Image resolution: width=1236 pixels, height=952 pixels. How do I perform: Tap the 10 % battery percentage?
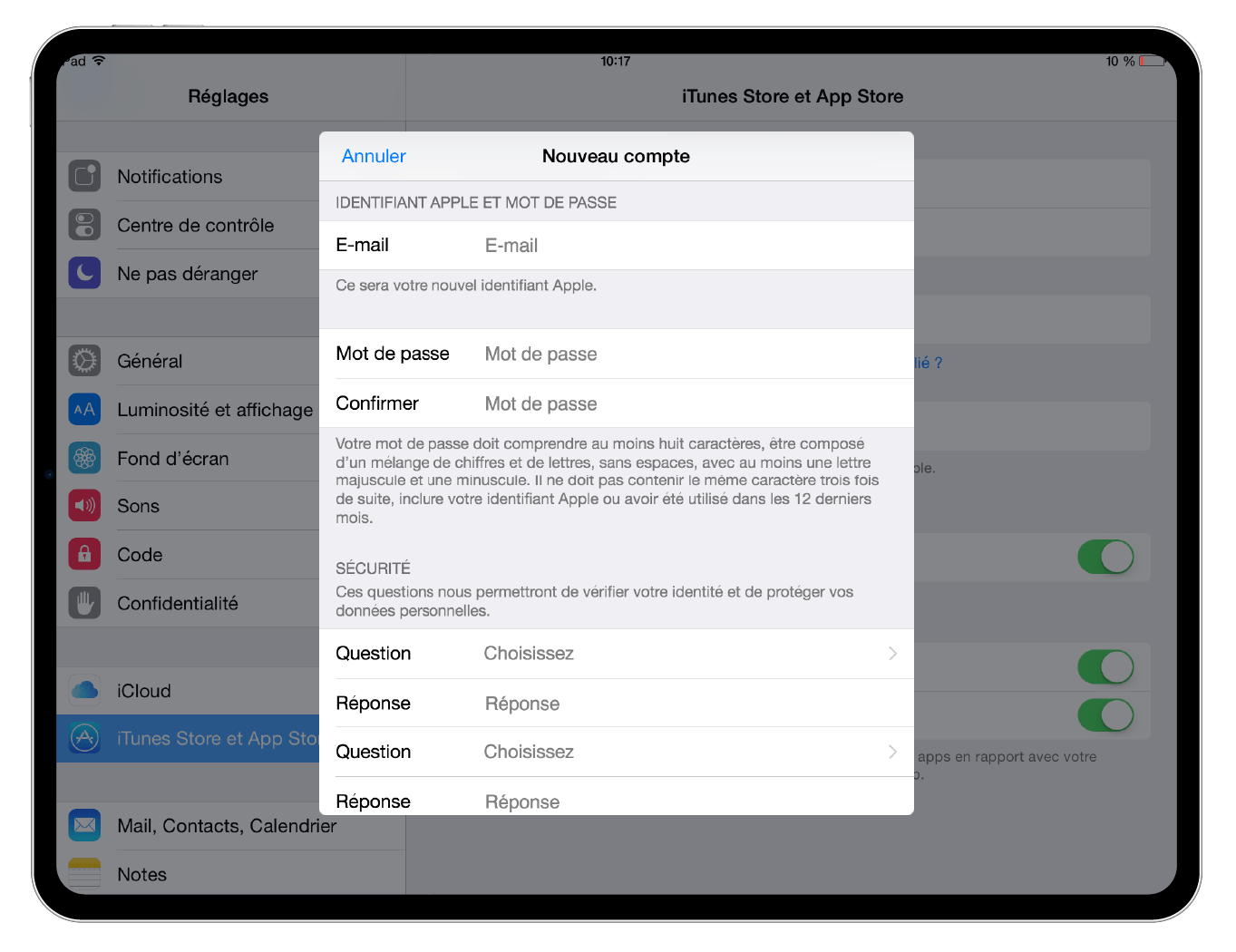(1120, 61)
